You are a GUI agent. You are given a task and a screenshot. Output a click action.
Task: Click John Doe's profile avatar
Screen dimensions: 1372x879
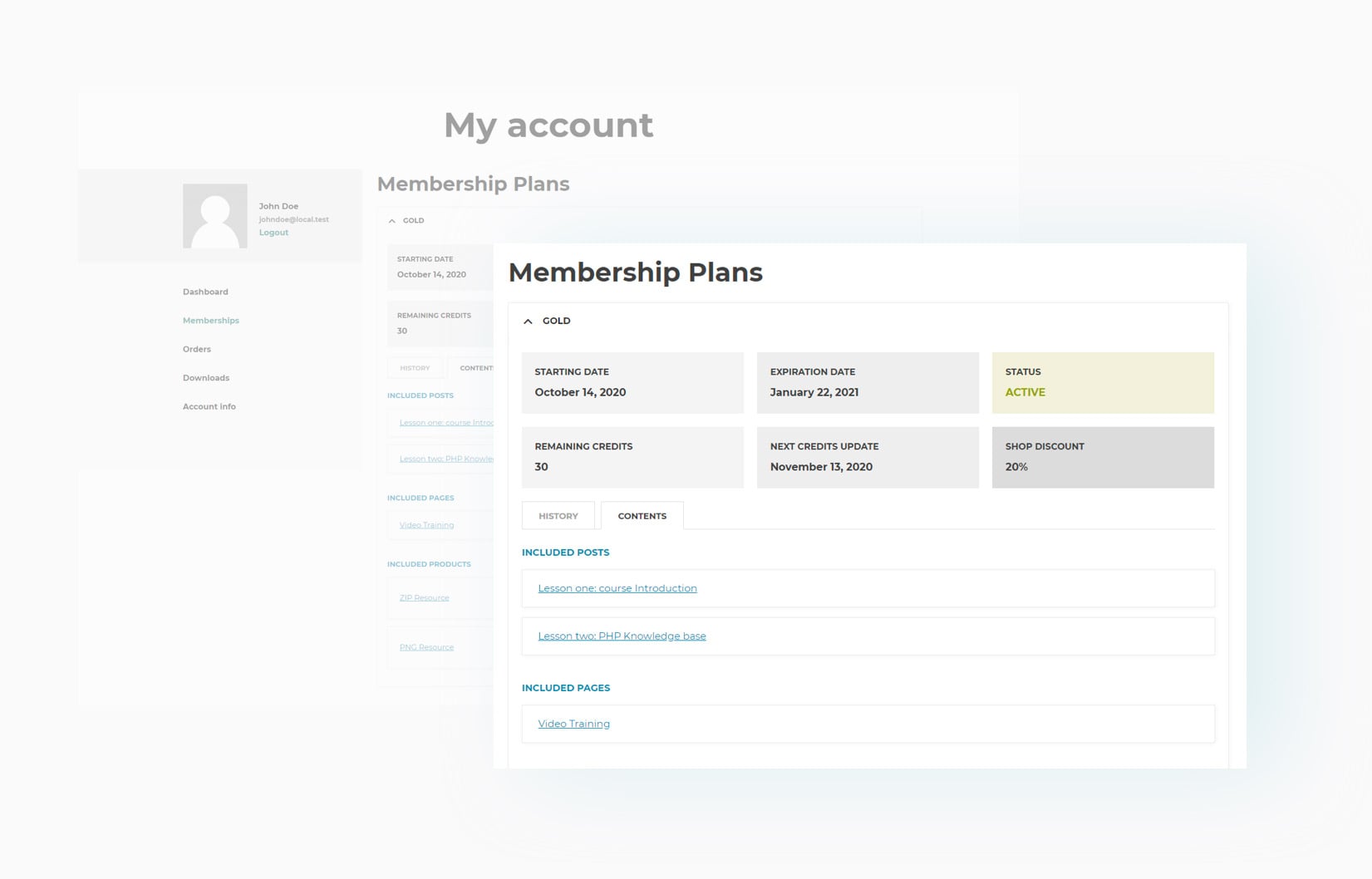[214, 216]
